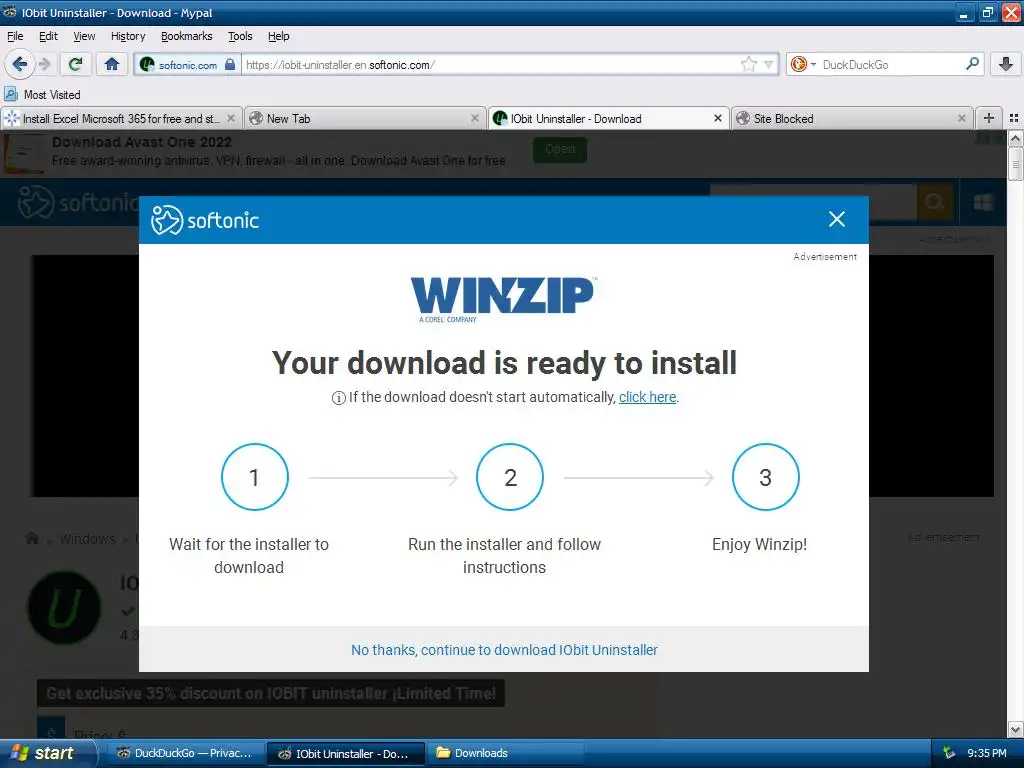This screenshot has width=1024, height=768.
Task: Close the New Tab tab
Action: pos(475,118)
